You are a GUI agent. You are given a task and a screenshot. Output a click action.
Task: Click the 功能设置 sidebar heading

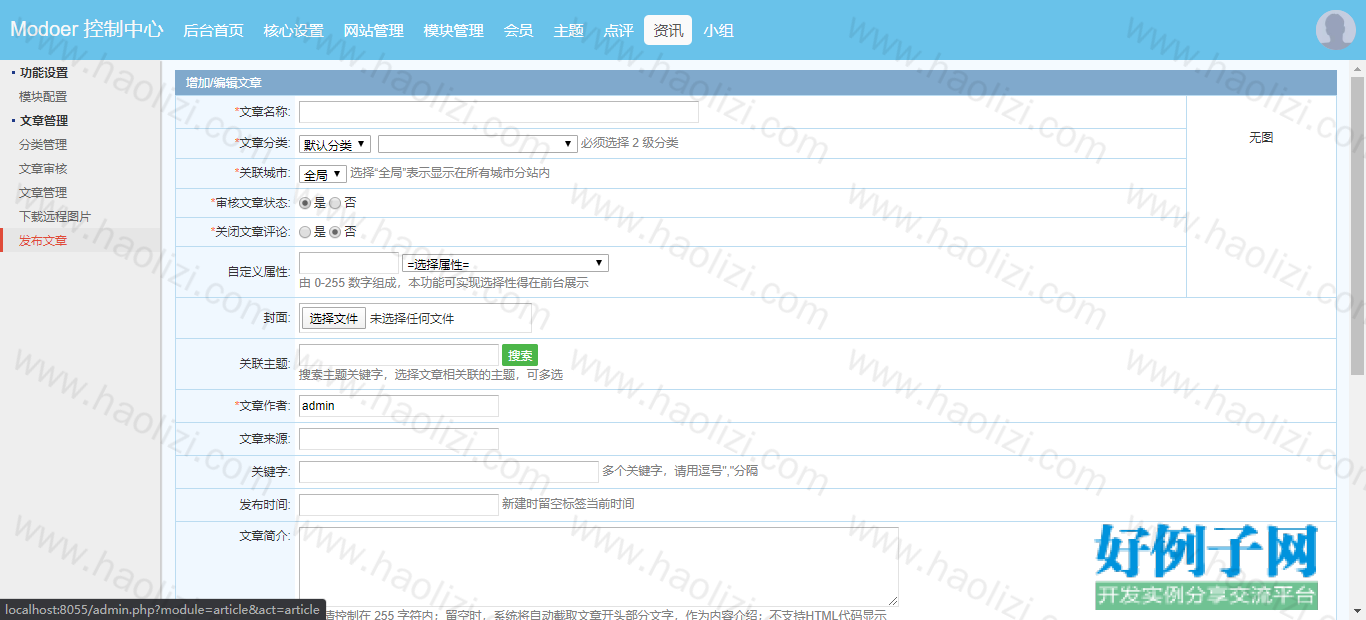pyautogui.click(x=44, y=73)
